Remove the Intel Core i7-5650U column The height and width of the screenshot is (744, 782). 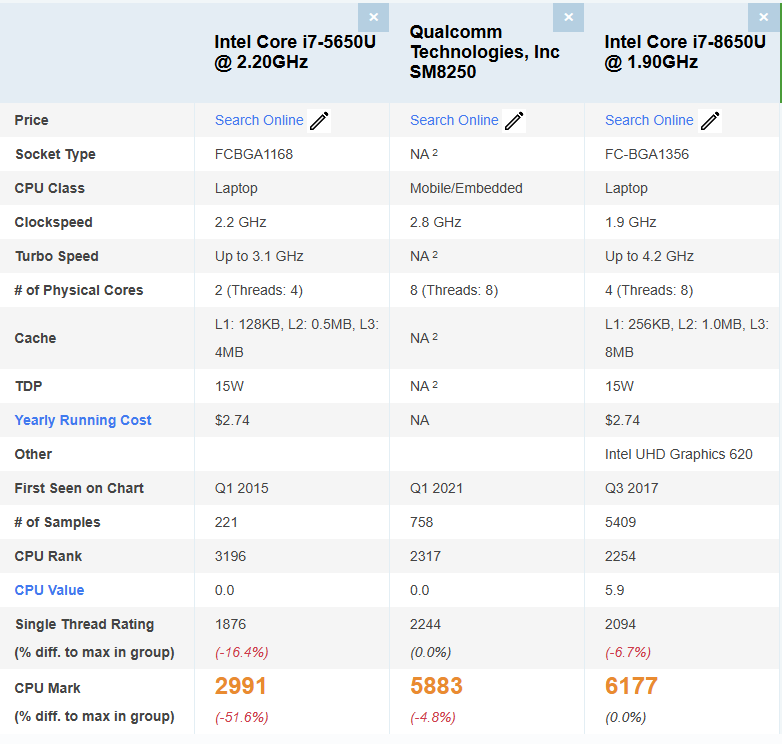373,17
